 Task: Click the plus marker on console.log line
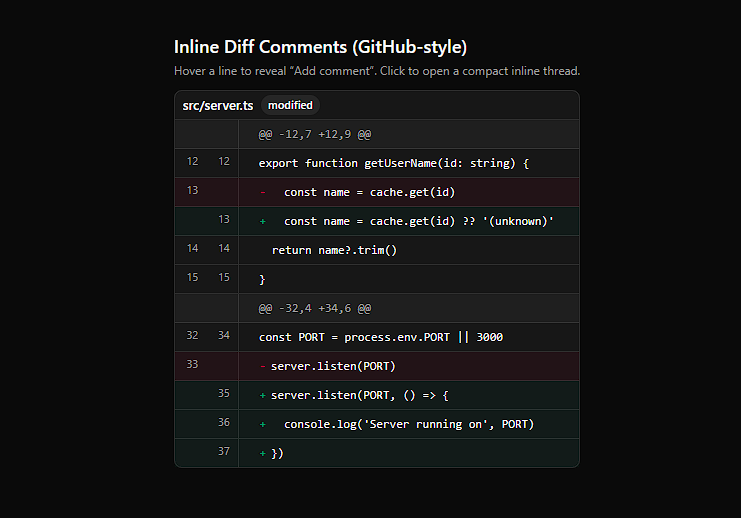point(263,424)
